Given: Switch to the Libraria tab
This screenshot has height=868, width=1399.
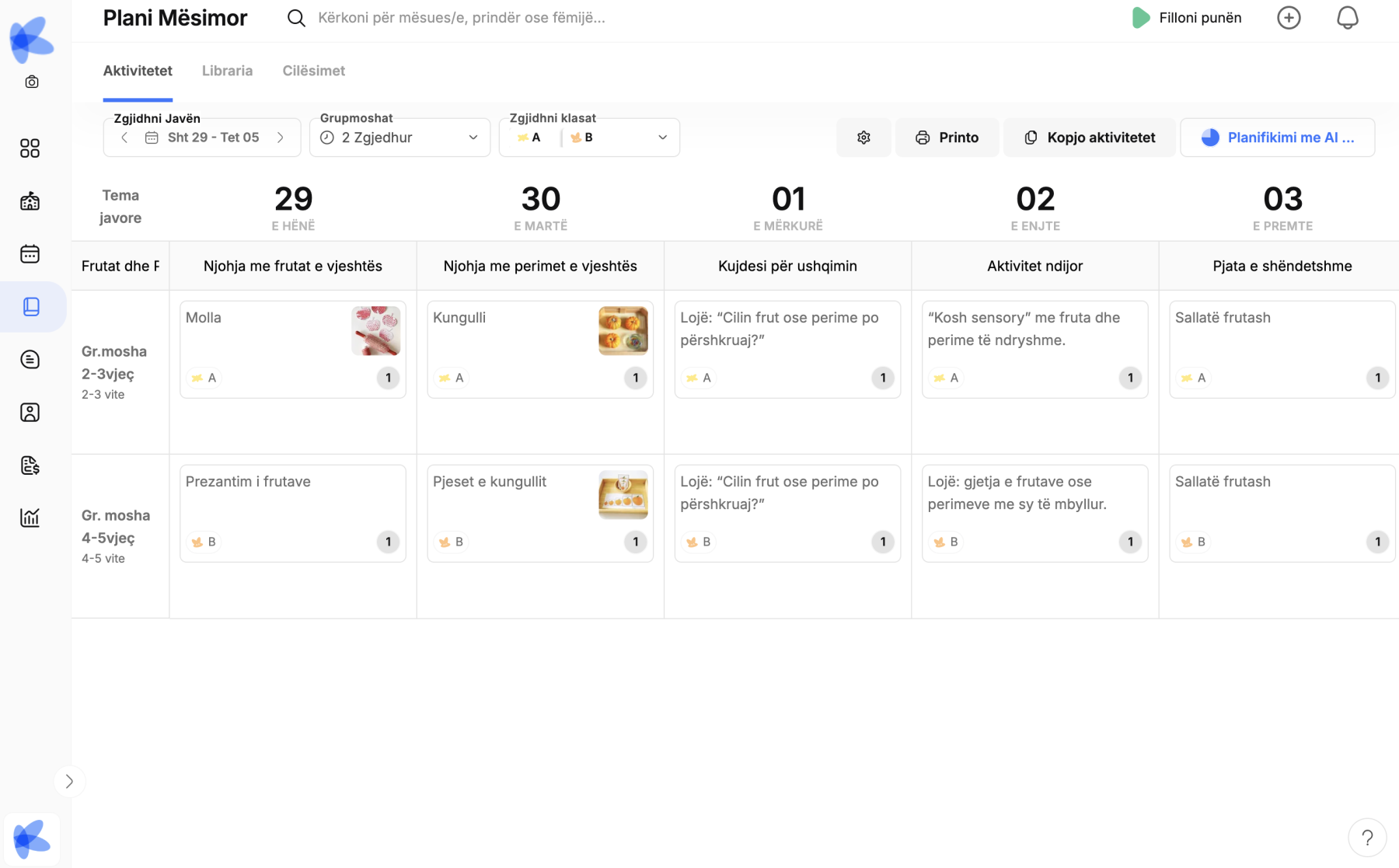Looking at the screenshot, I should [x=227, y=71].
